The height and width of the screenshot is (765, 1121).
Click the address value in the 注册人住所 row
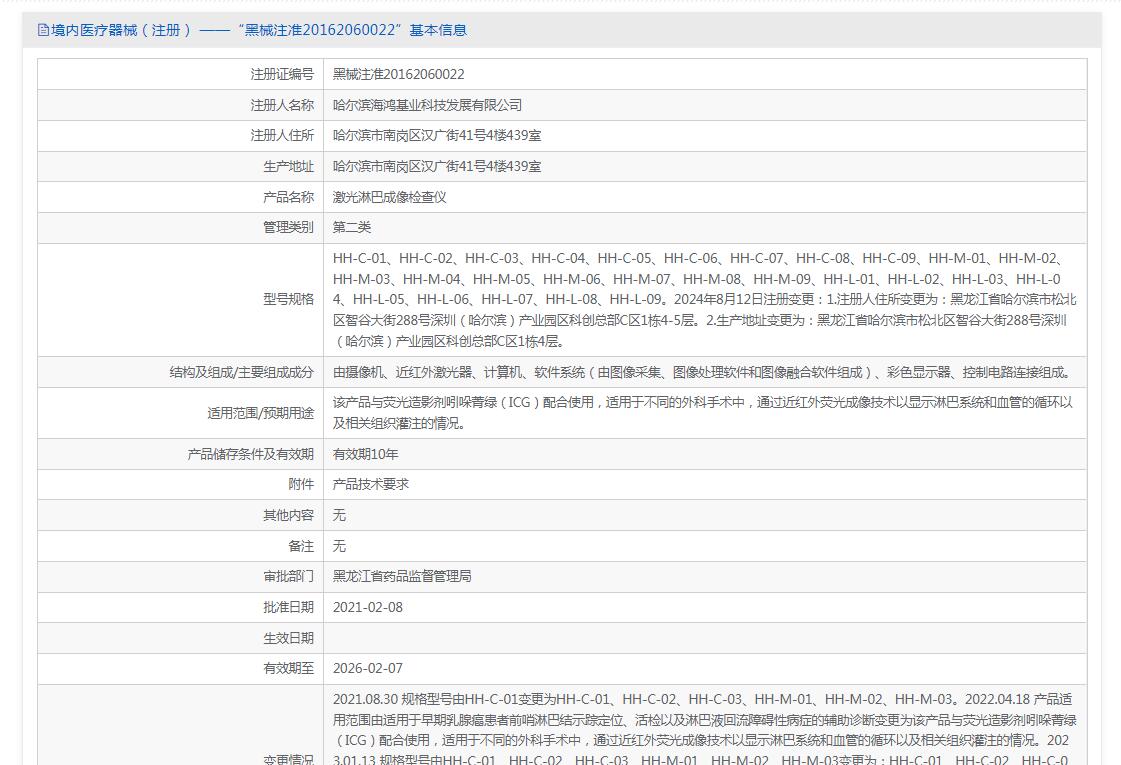436,135
